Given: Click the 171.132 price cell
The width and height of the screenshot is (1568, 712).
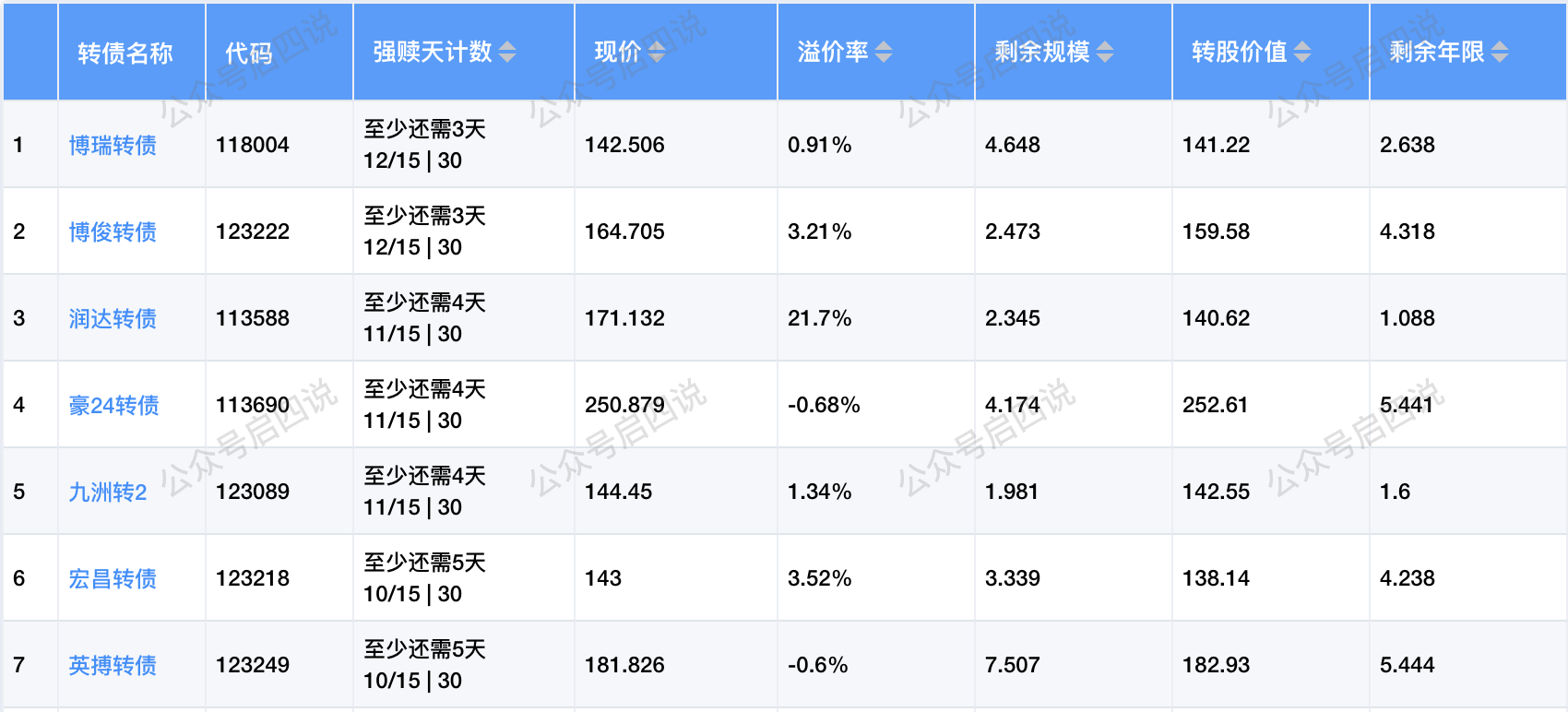Looking at the screenshot, I should point(624,318).
